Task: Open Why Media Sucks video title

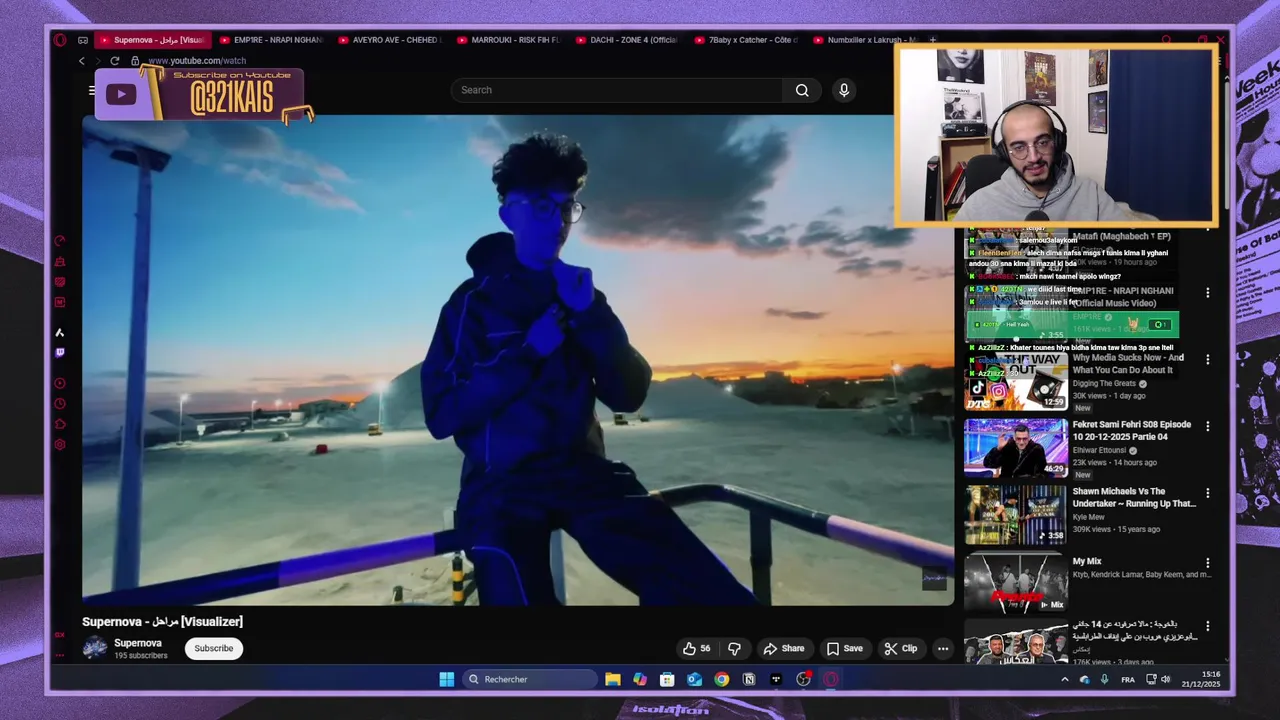Action: [x=1128, y=364]
